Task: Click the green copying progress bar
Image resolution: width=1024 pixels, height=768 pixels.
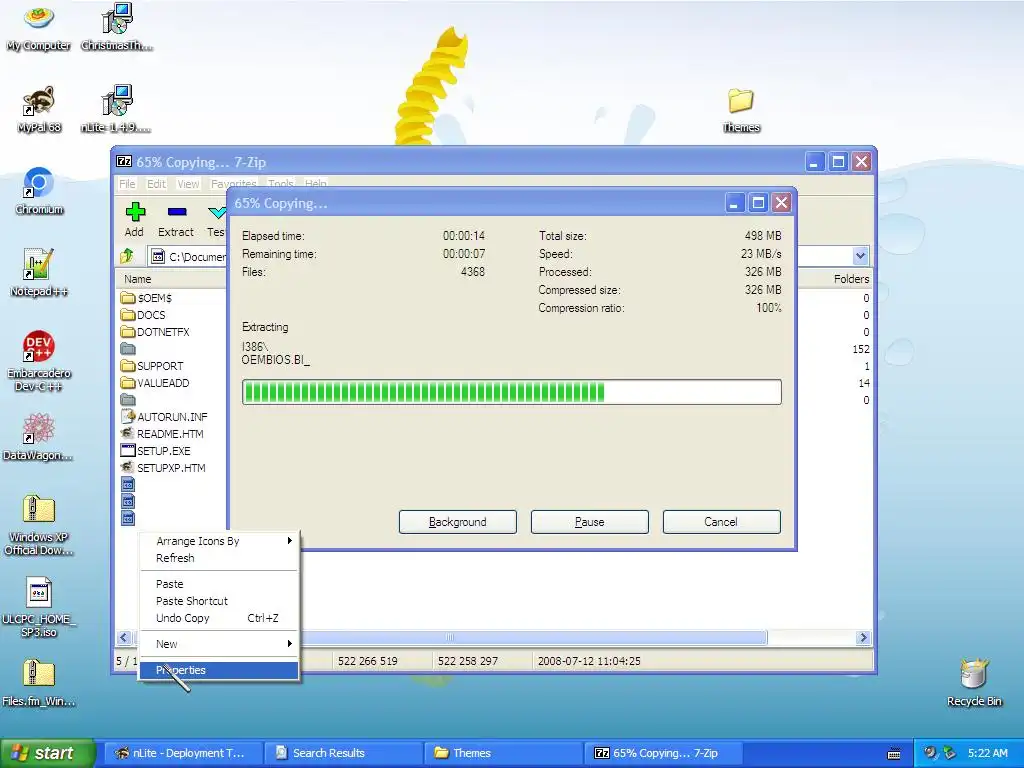Action: coord(511,392)
